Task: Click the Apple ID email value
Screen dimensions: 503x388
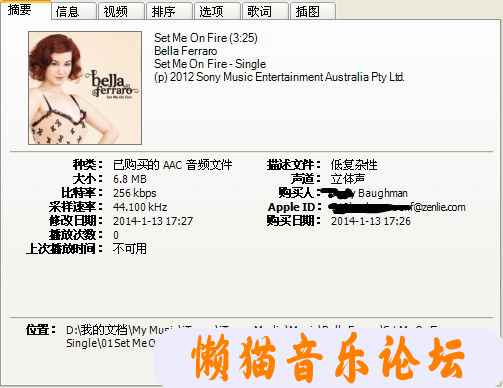Action: pyautogui.click(x=397, y=207)
